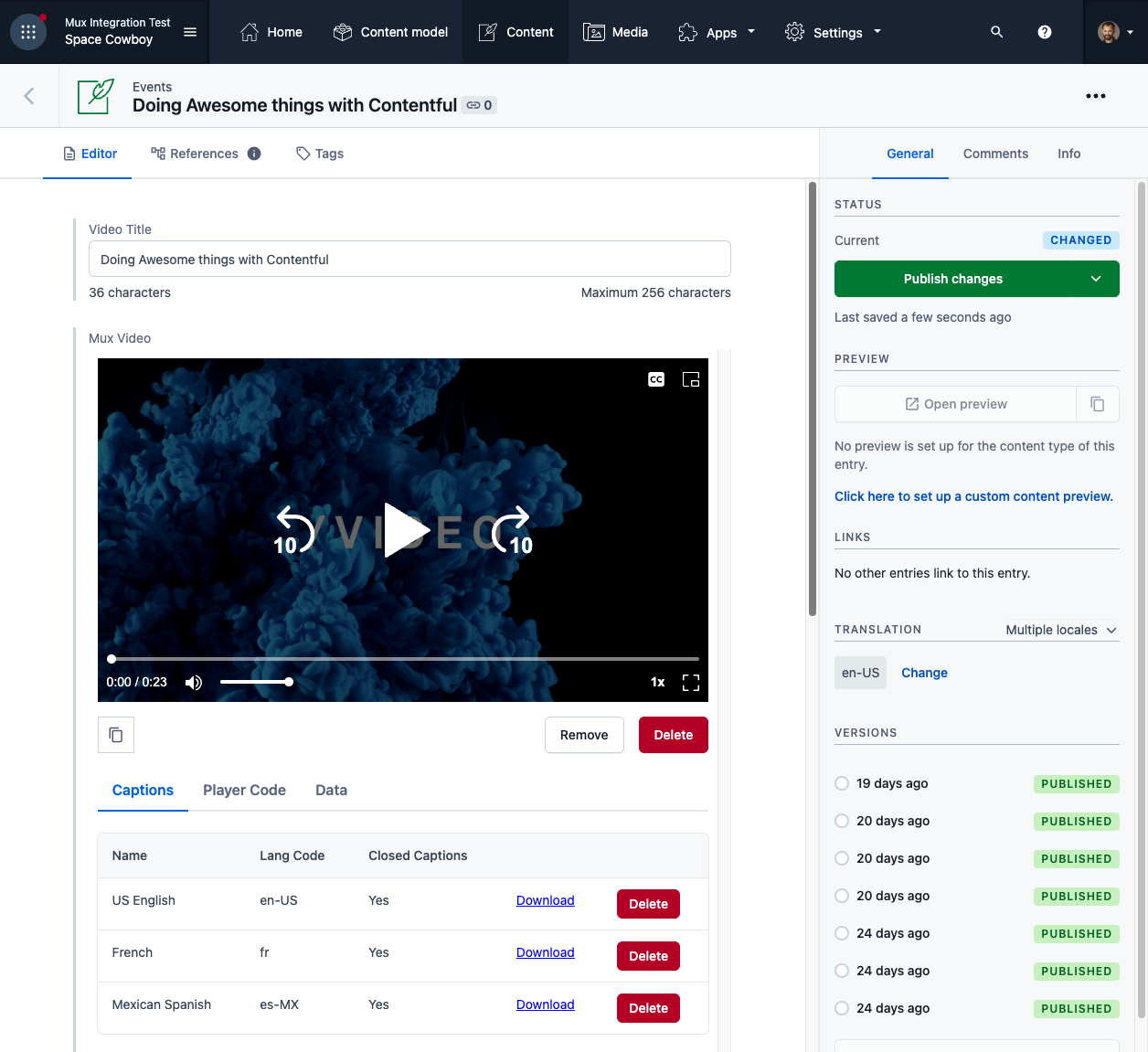Viewport: 1148px width, 1052px height.
Task: Open the three-dot entry actions menu
Action: [x=1096, y=96]
